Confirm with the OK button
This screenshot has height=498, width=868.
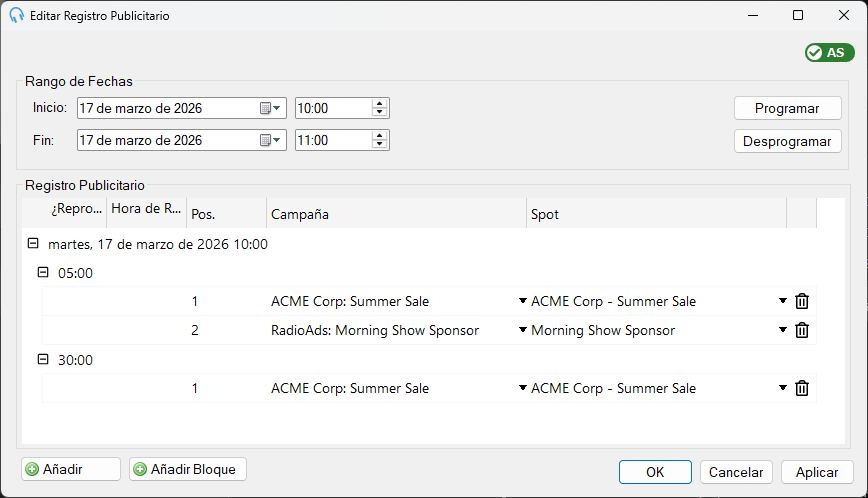(x=655, y=472)
